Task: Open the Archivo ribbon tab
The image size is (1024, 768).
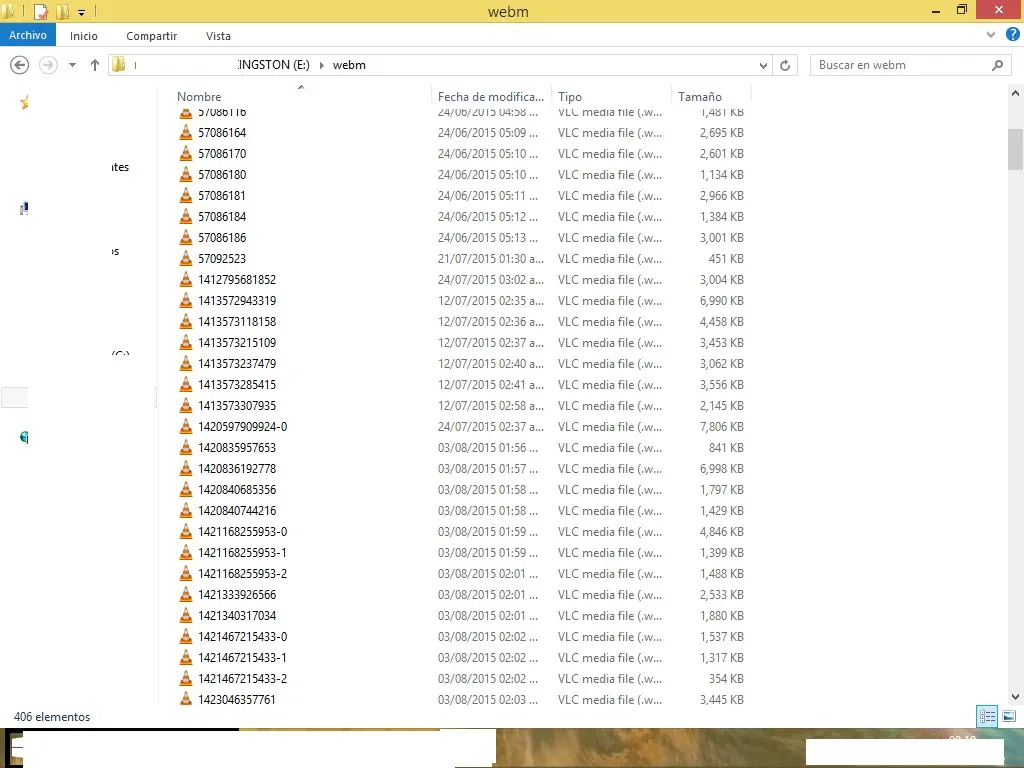Action: pos(27,35)
